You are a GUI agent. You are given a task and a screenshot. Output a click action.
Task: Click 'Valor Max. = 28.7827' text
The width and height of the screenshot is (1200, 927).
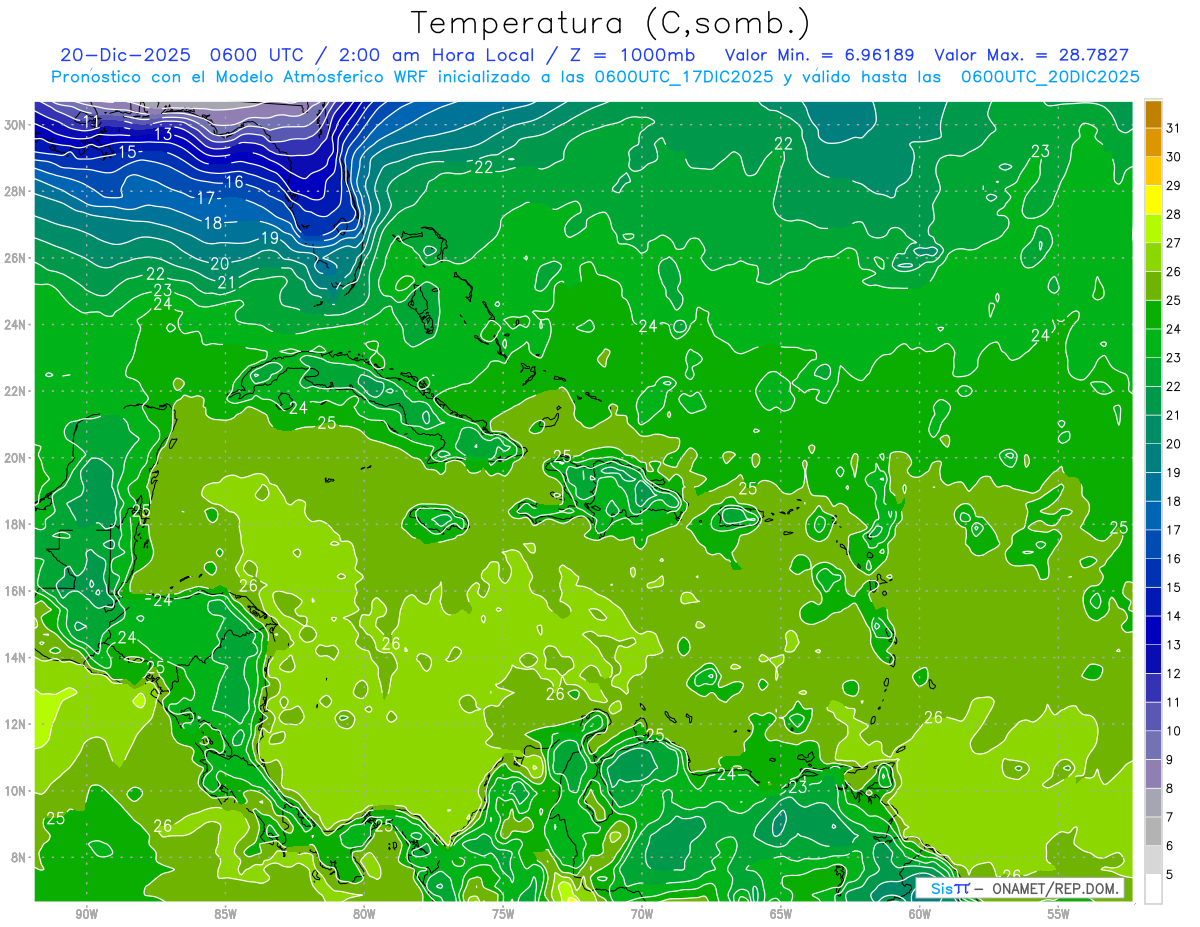pyautogui.click(x=1031, y=55)
